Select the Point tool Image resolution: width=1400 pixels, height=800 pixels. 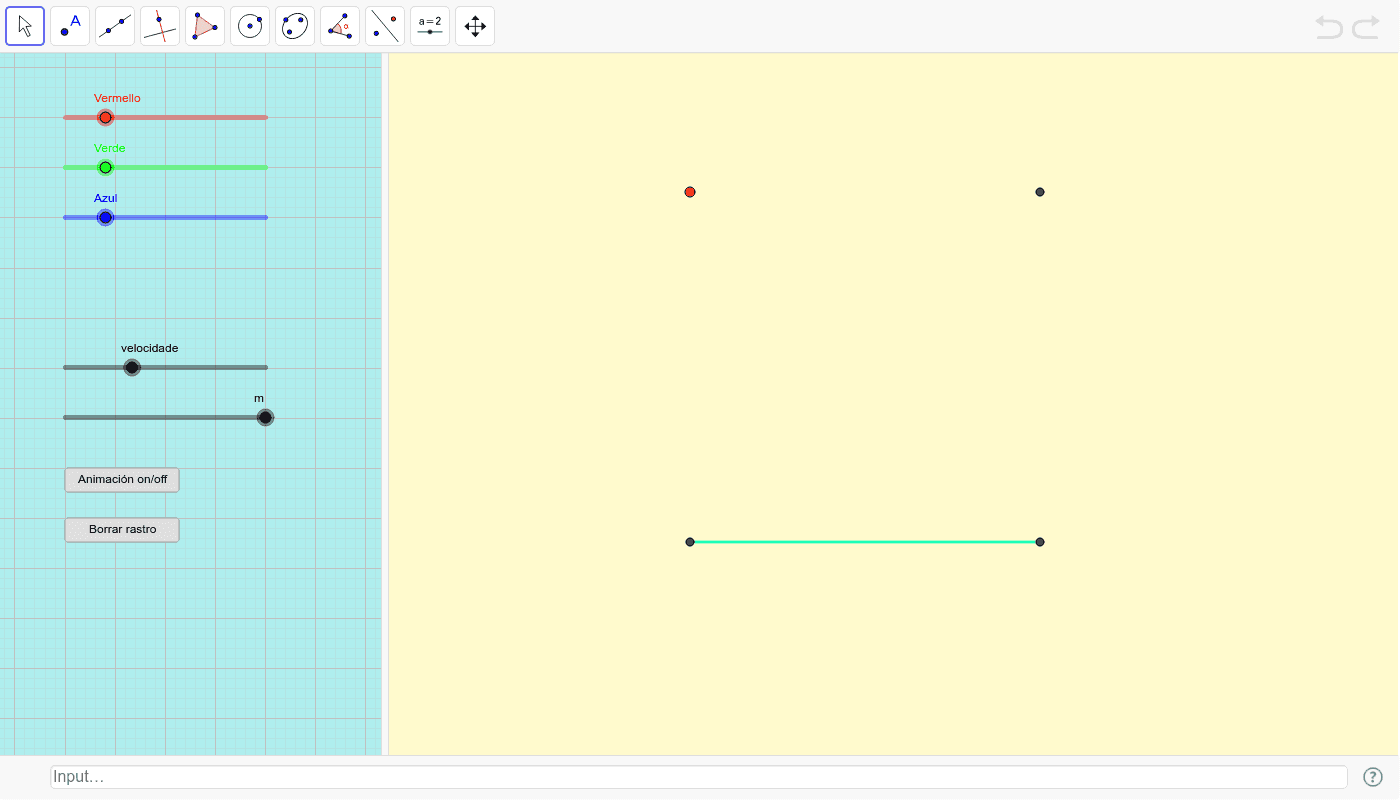tap(69, 25)
